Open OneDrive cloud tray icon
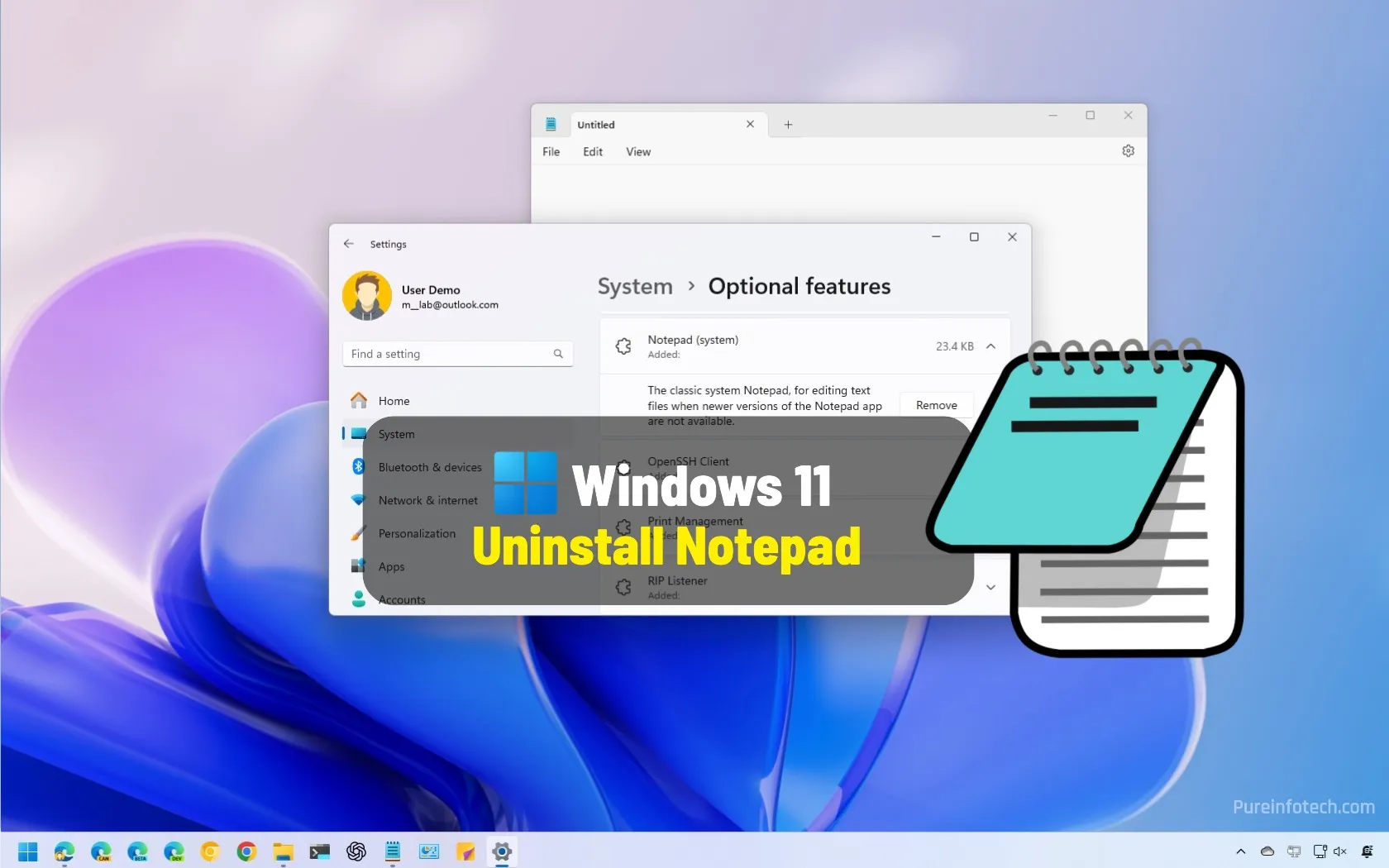This screenshot has width=1389, height=868. click(x=1267, y=851)
